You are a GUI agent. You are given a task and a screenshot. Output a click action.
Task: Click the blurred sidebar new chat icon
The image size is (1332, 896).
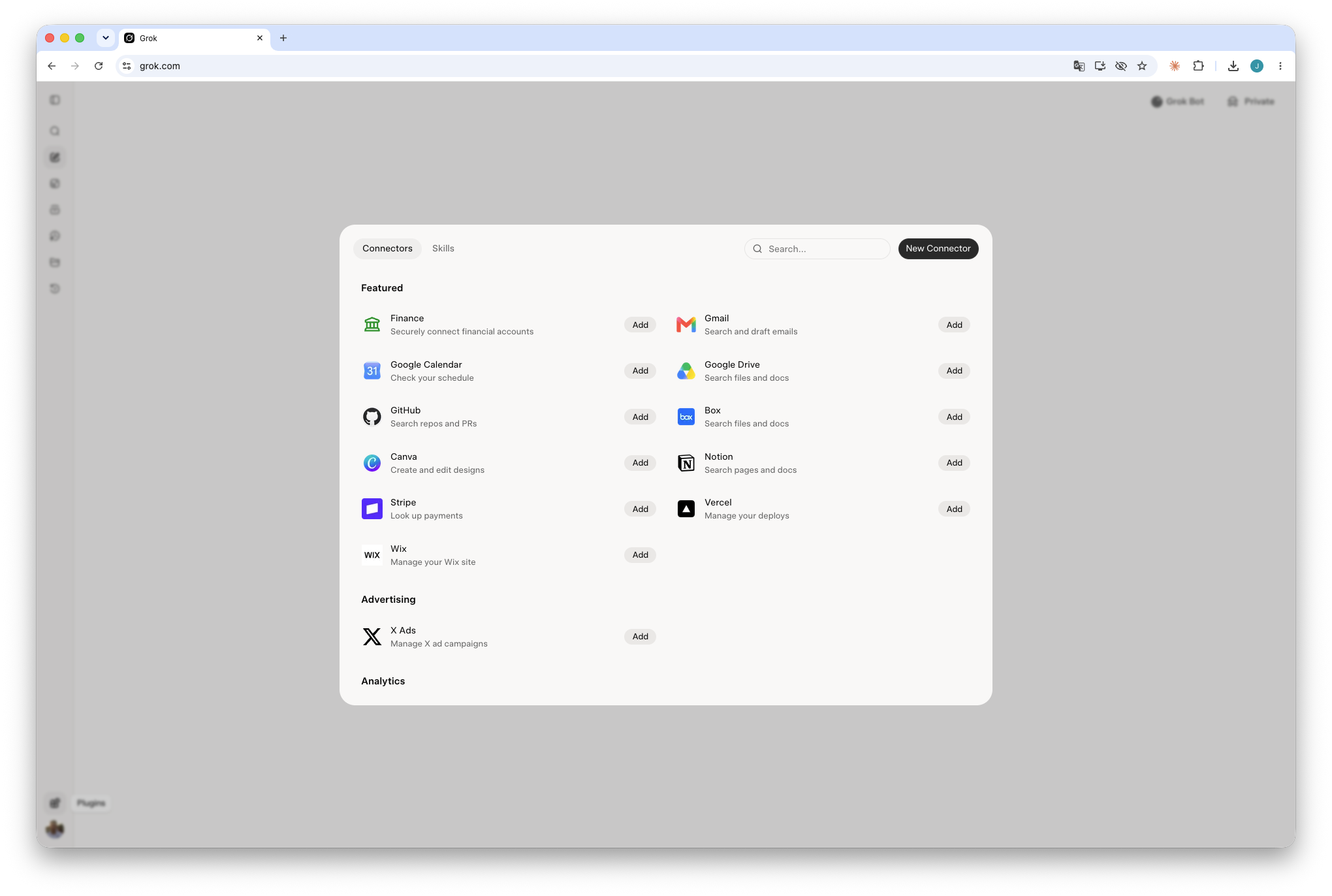pos(55,157)
